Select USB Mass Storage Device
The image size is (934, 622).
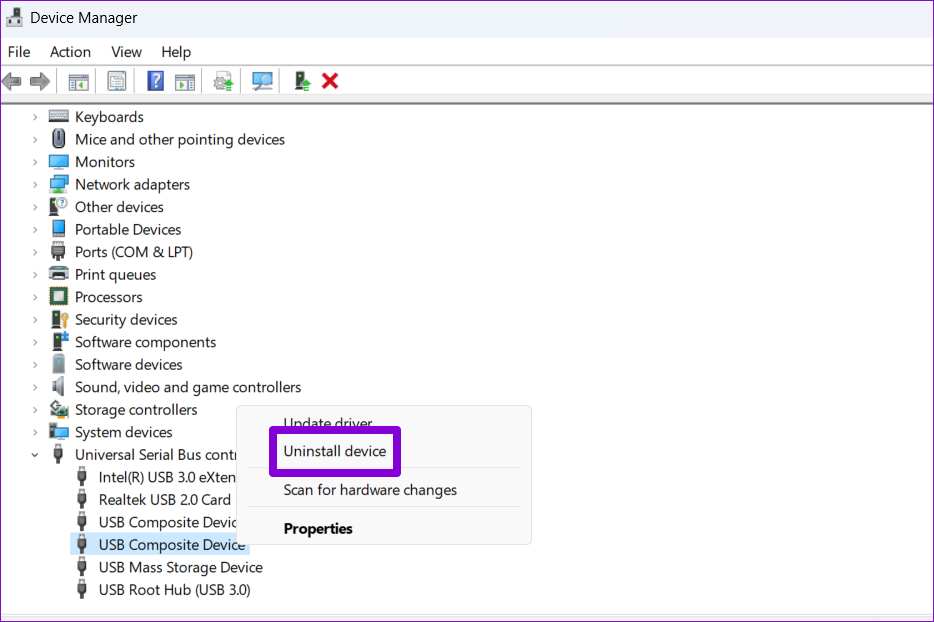[180, 567]
